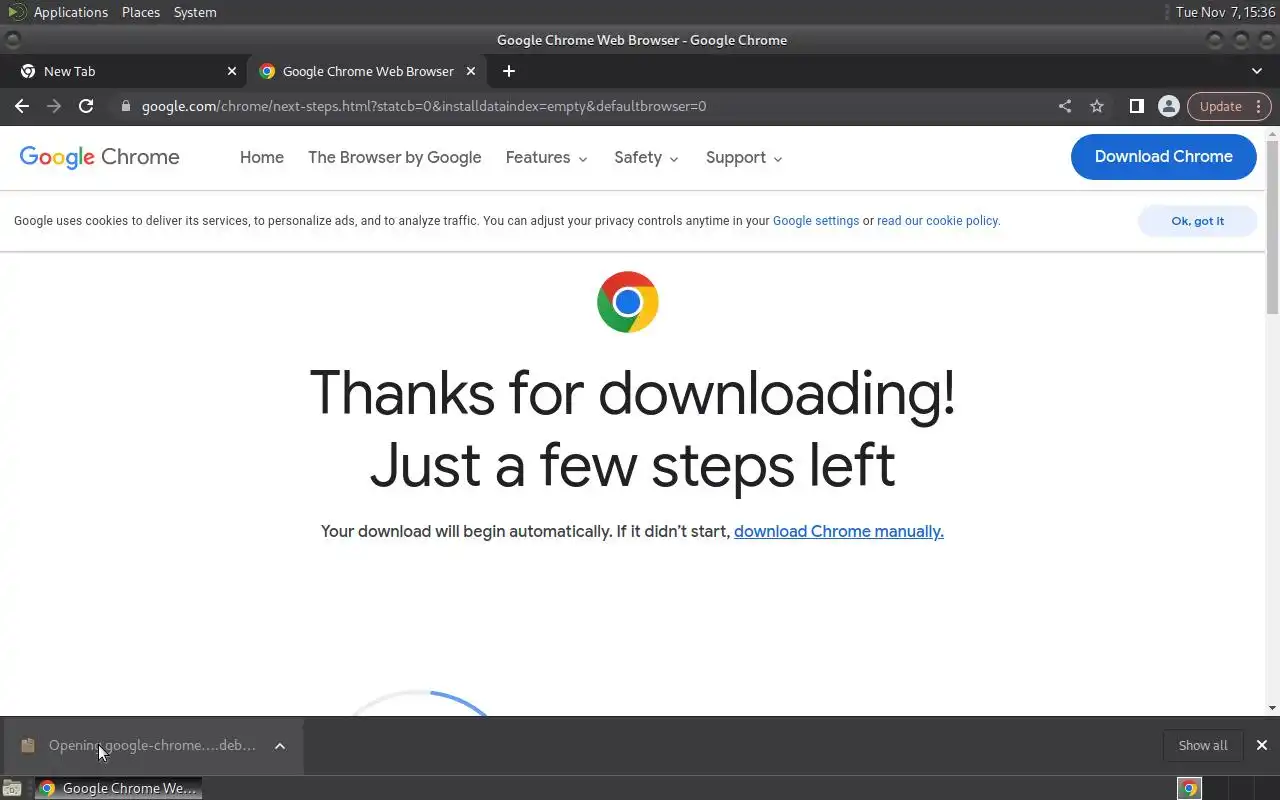Share this page using the share icon
This screenshot has width=1280, height=800.
[1065, 106]
